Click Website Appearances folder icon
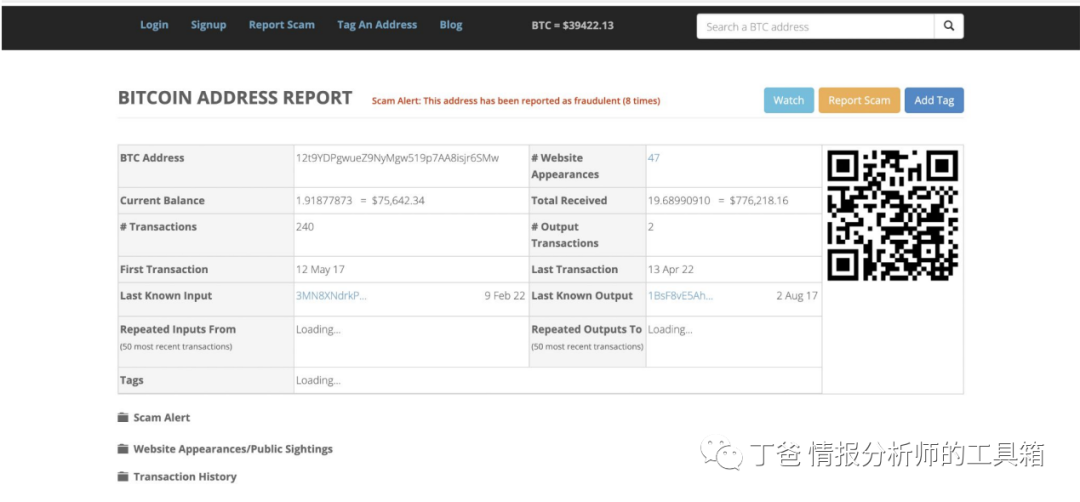The width and height of the screenshot is (1080, 502). coord(123,449)
